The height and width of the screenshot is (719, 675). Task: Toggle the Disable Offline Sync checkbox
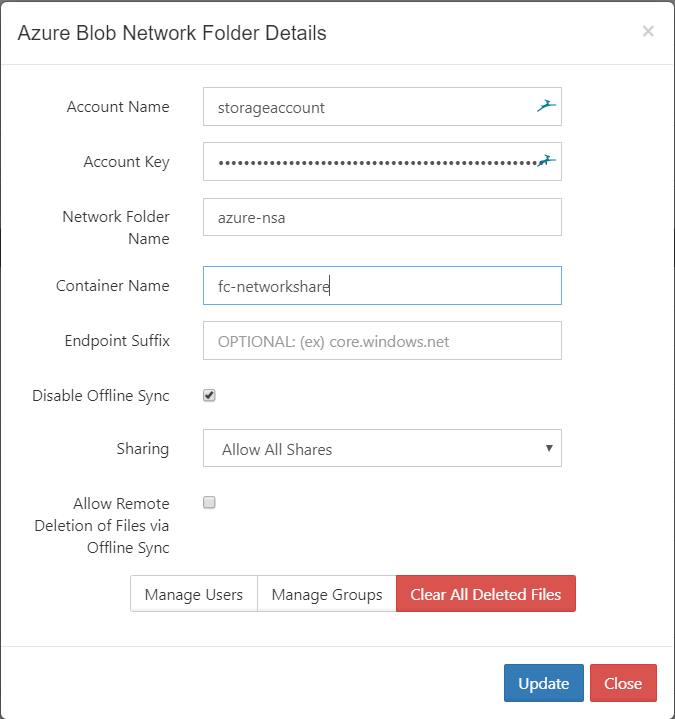click(x=210, y=395)
